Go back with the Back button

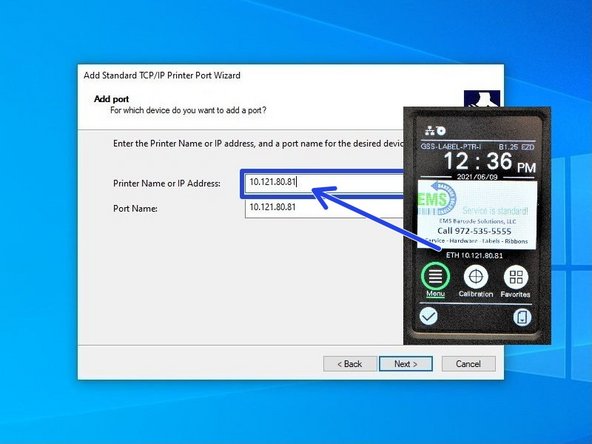[x=350, y=364]
